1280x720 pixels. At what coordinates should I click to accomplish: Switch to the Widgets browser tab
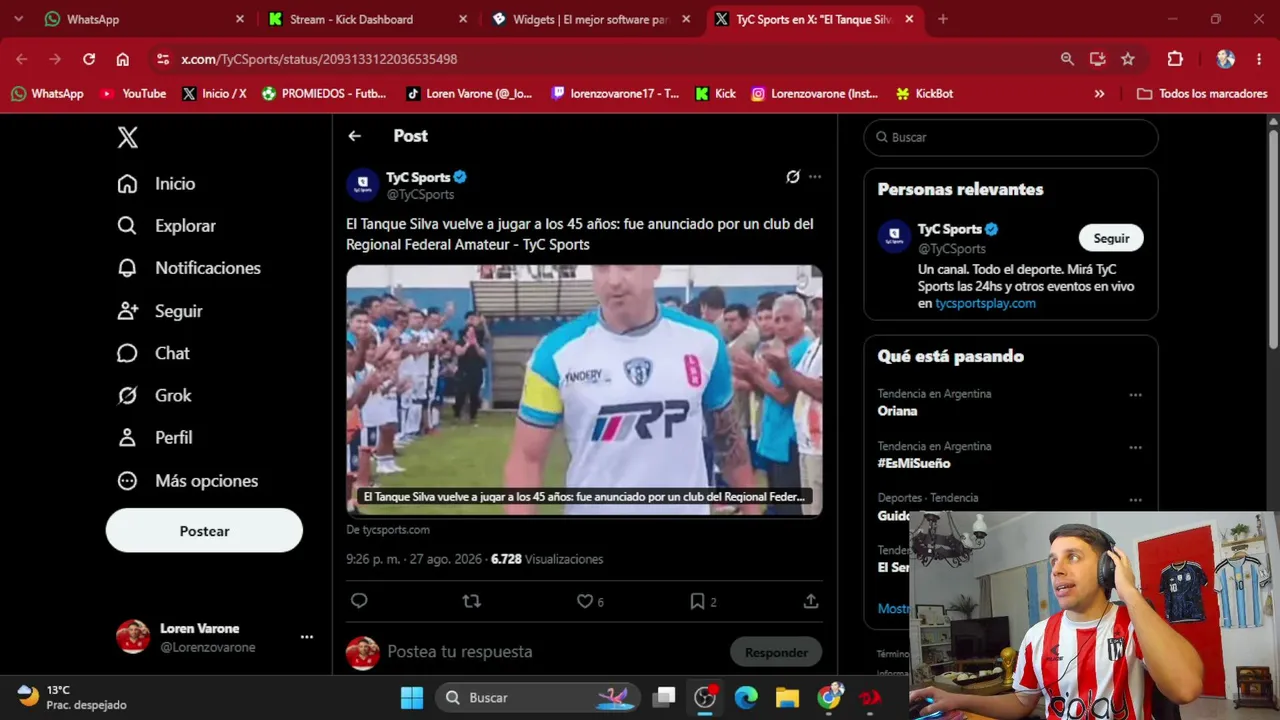pyautogui.click(x=590, y=19)
